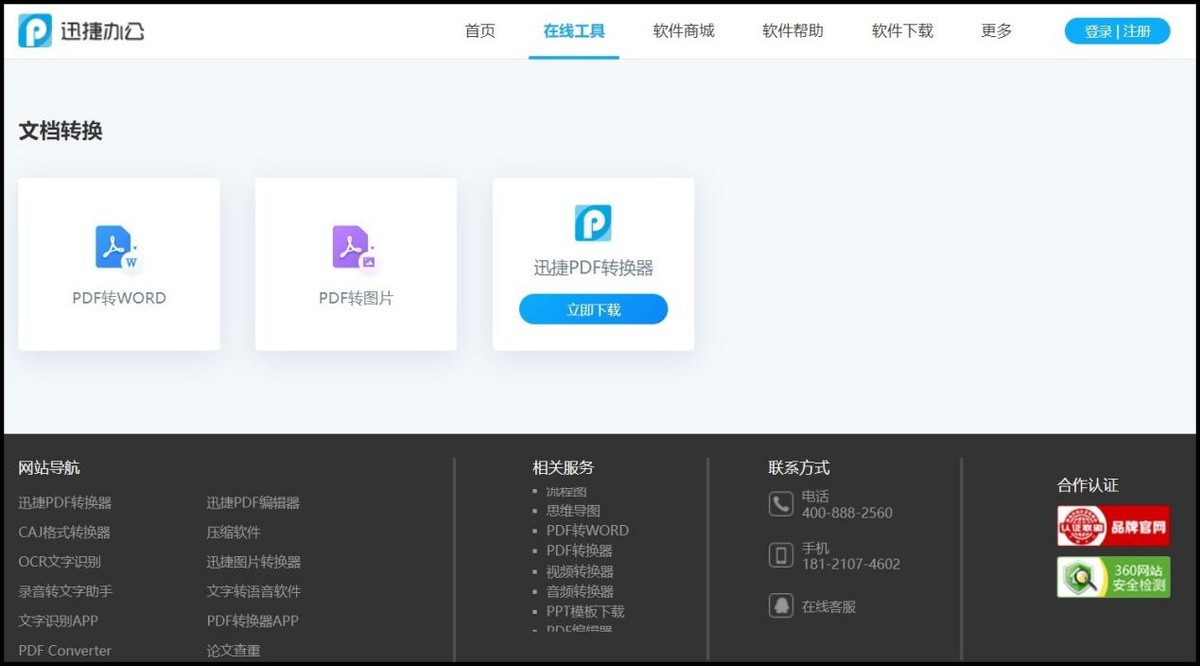
Task: Click the QQ icon beside 在线客服
Action: pos(781,606)
